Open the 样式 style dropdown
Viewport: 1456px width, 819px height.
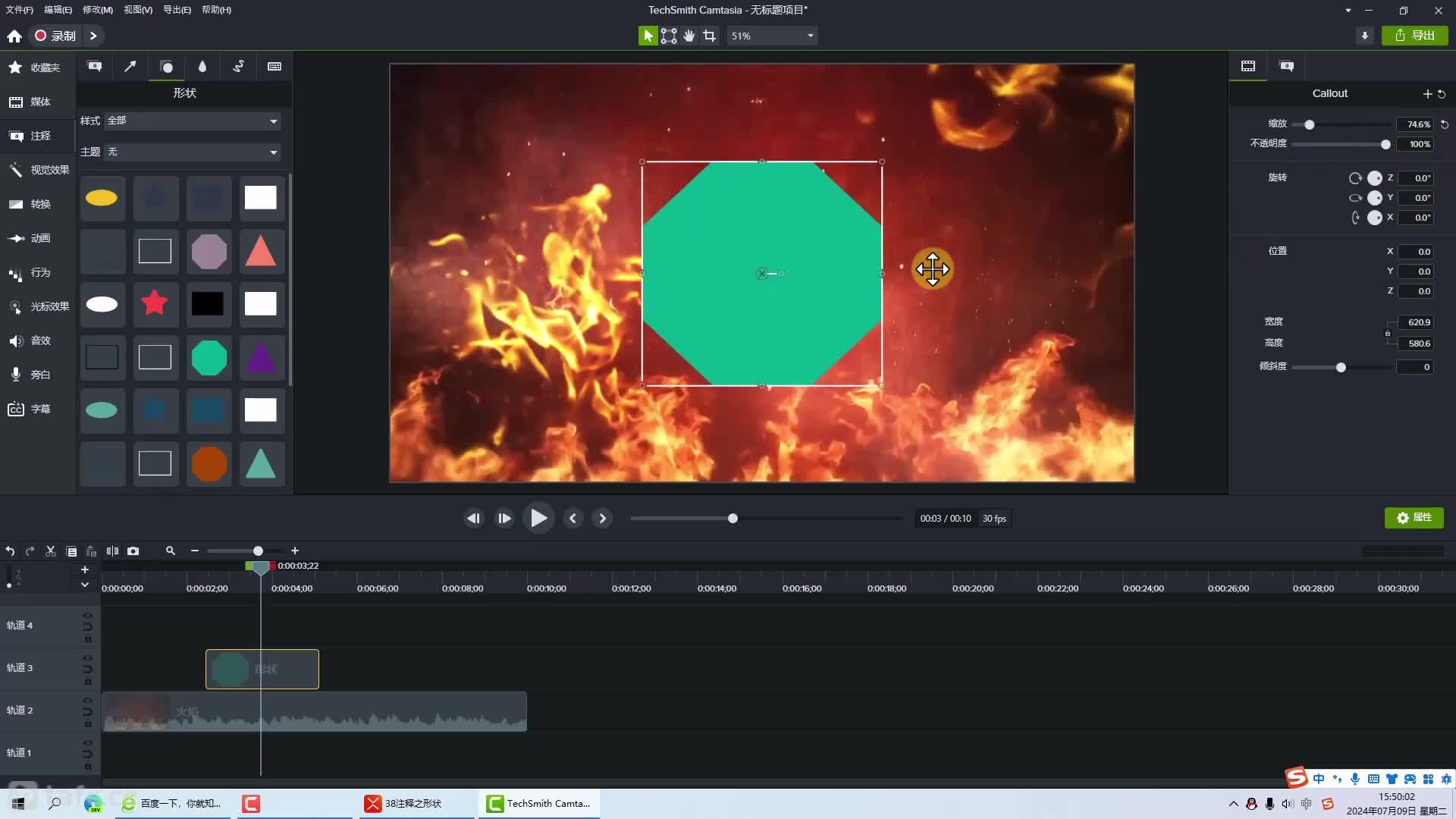pyautogui.click(x=193, y=121)
